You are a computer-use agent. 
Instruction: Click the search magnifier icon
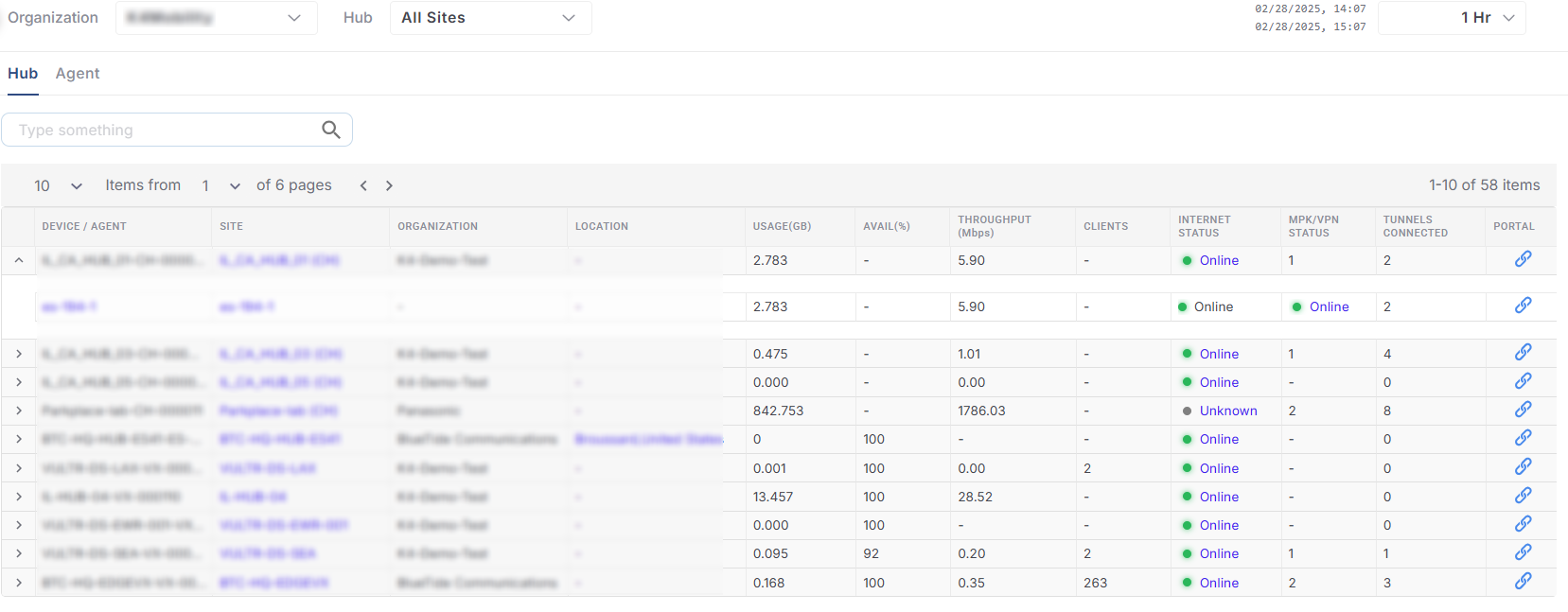(330, 130)
